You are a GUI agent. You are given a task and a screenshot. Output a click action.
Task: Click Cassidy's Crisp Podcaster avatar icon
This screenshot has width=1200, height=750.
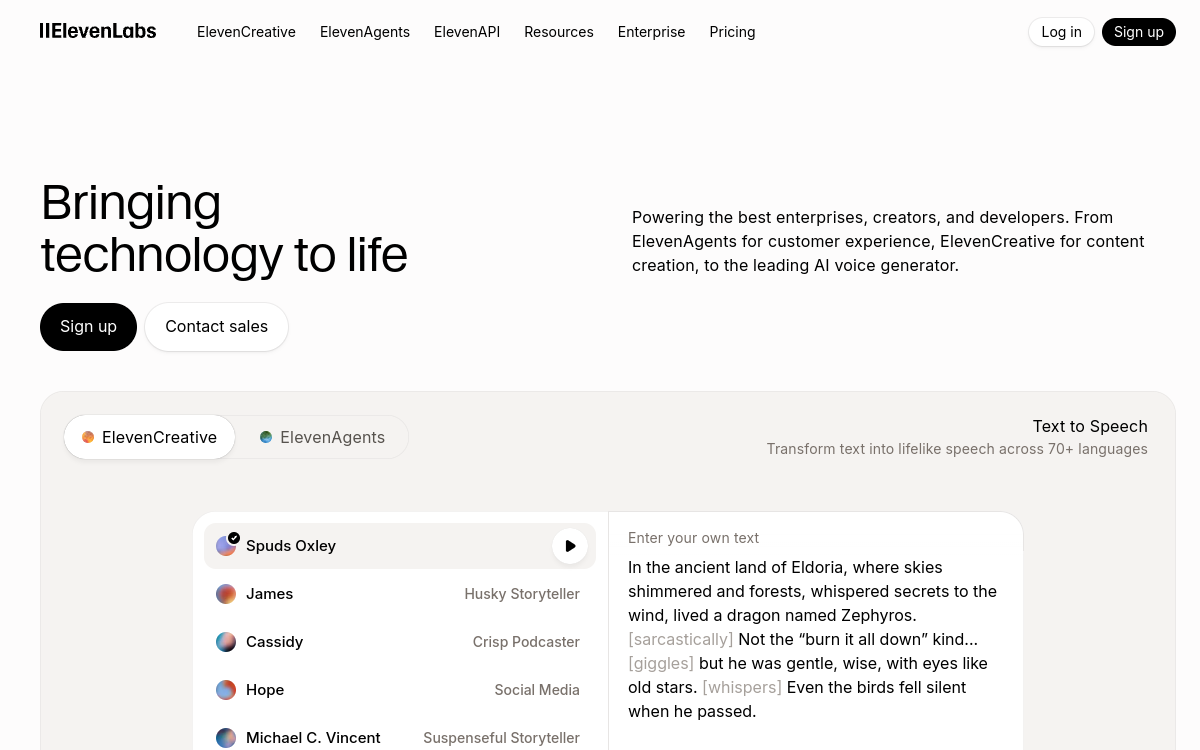[226, 642]
